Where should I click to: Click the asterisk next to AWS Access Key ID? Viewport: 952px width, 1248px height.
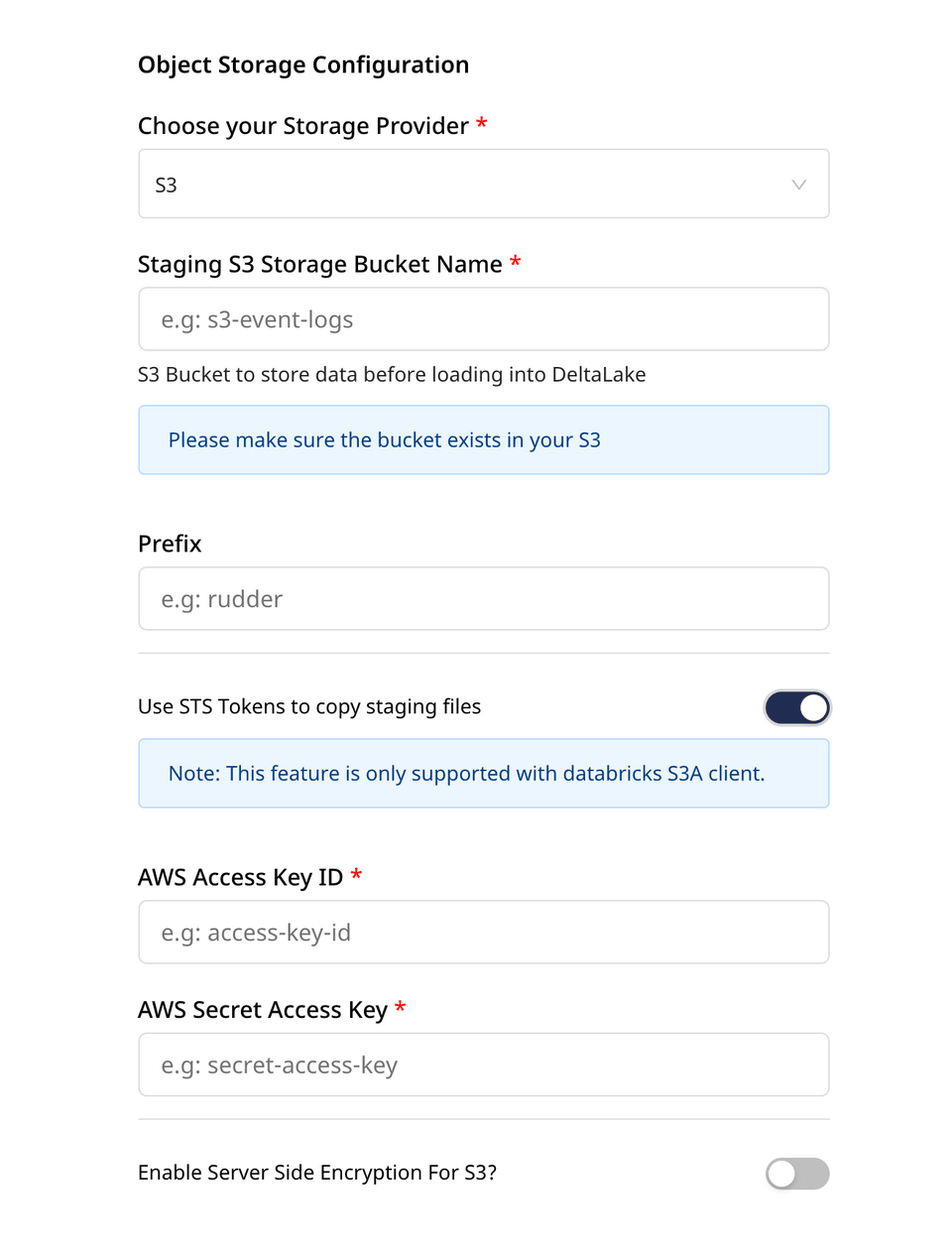(x=357, y=876)
